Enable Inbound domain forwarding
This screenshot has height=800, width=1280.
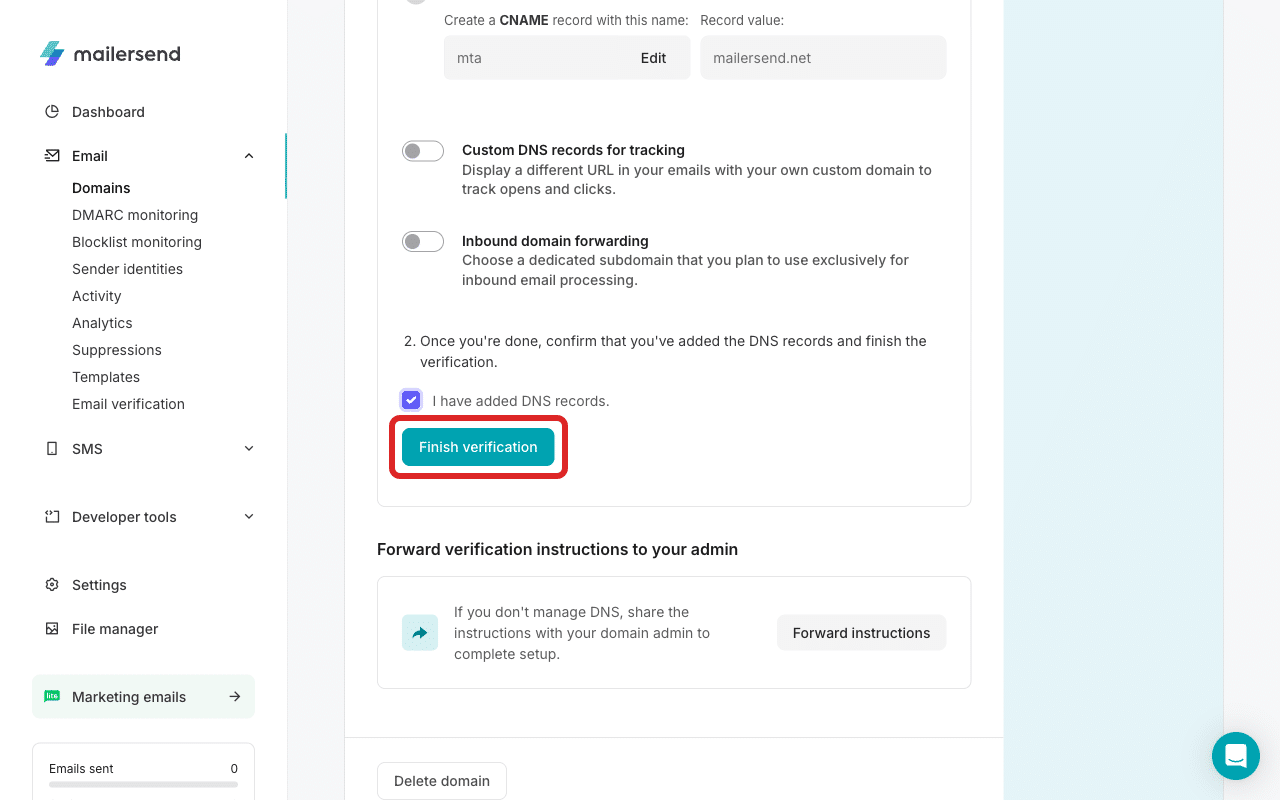(x=422, y=241)
